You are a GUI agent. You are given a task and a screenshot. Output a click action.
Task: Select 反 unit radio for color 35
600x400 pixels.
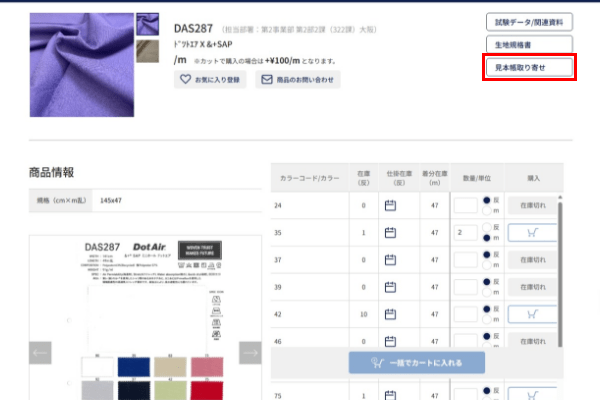[x=487, y=227]
